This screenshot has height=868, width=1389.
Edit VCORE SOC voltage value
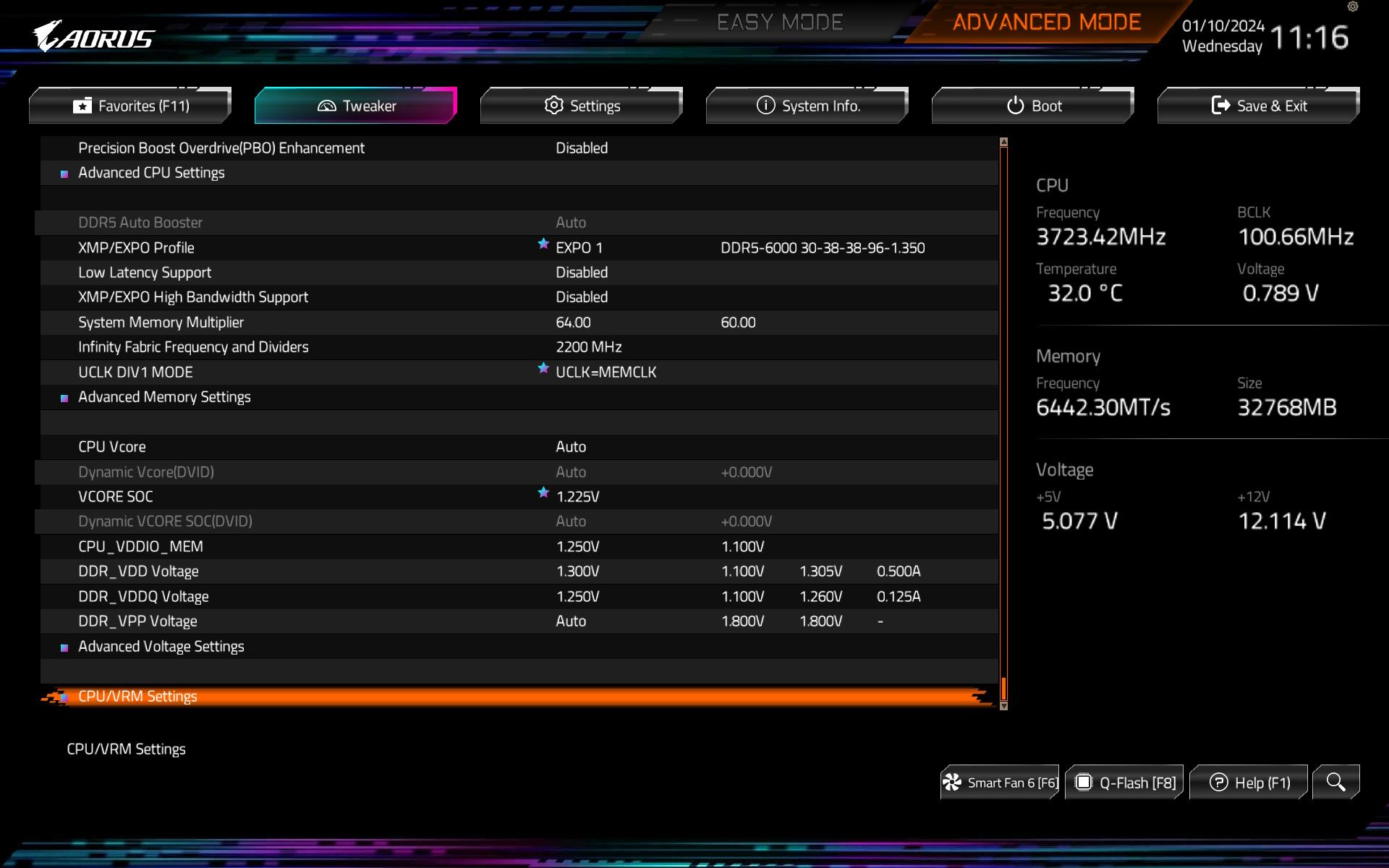[578, 497]
